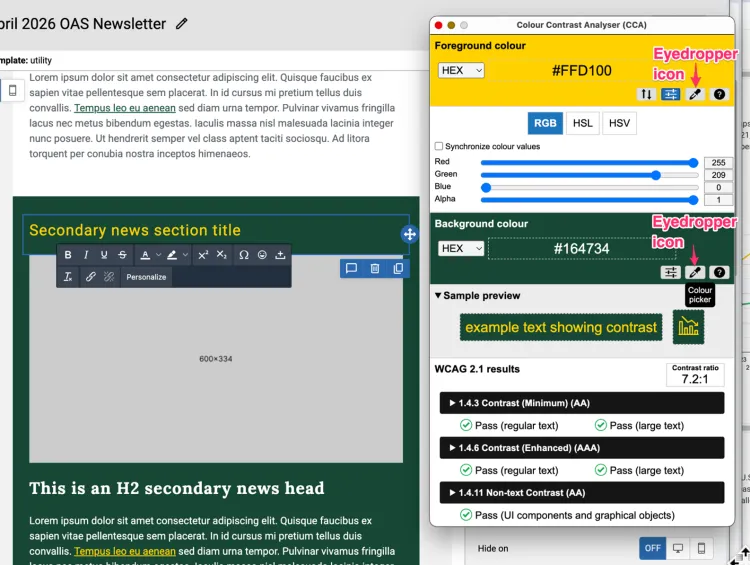The height and width of the screenshot is (565, 750).
Task: Click foreground hex value #FFD100
Action: (582, 71)
